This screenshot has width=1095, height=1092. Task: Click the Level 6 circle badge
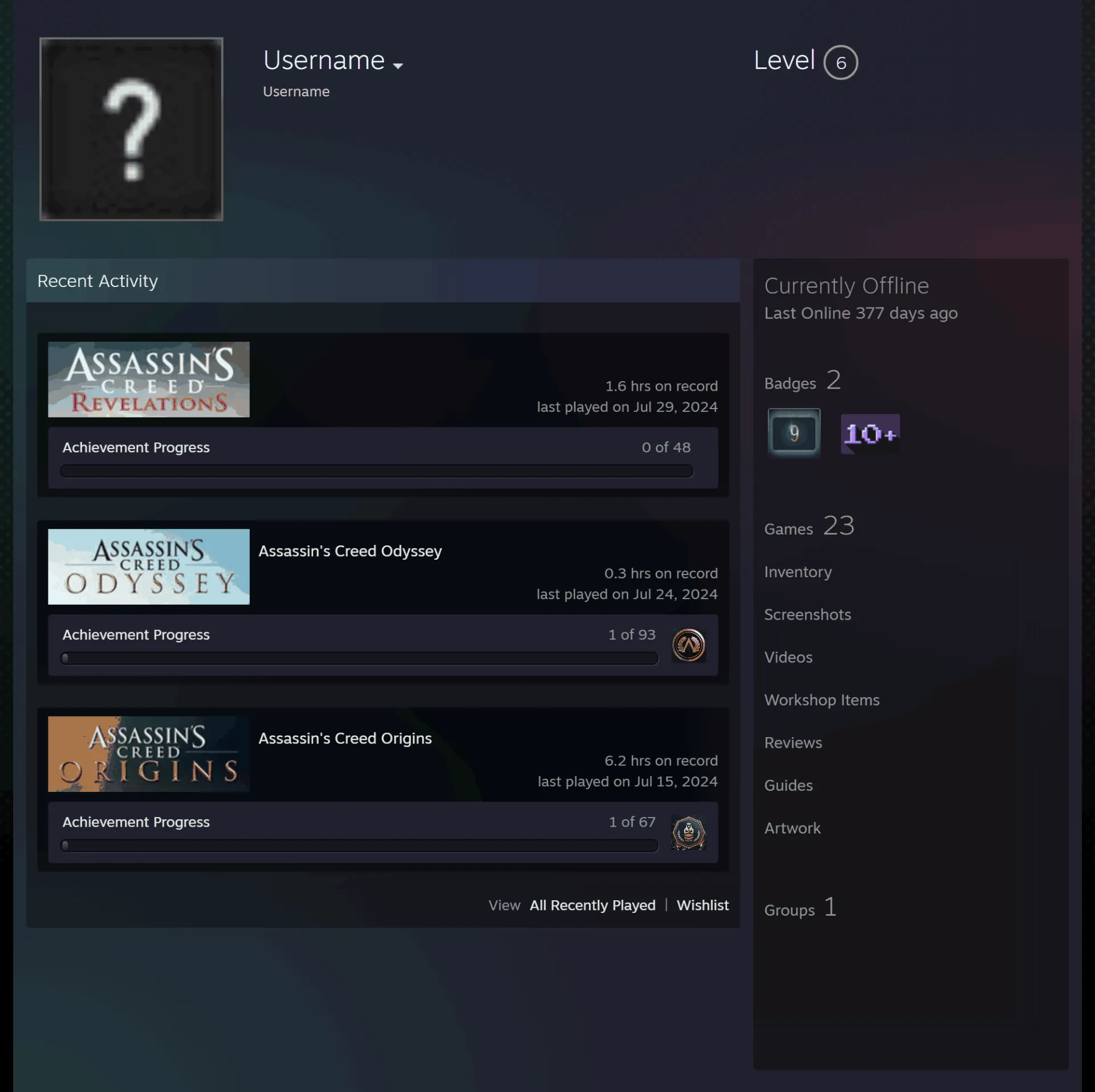[841, 62]
